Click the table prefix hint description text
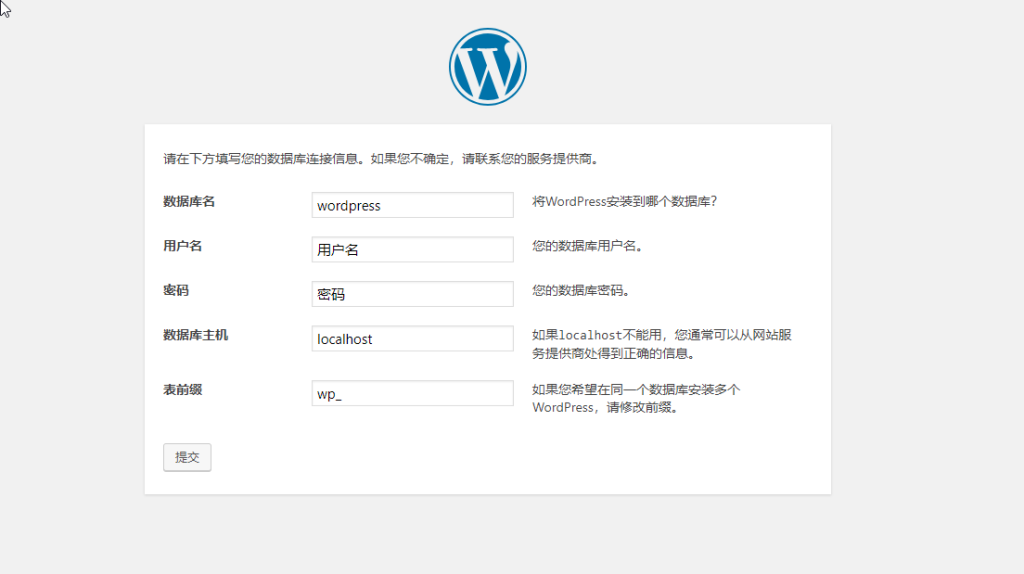Viewport: 1024px width, 574px height. tap(635, 398)
